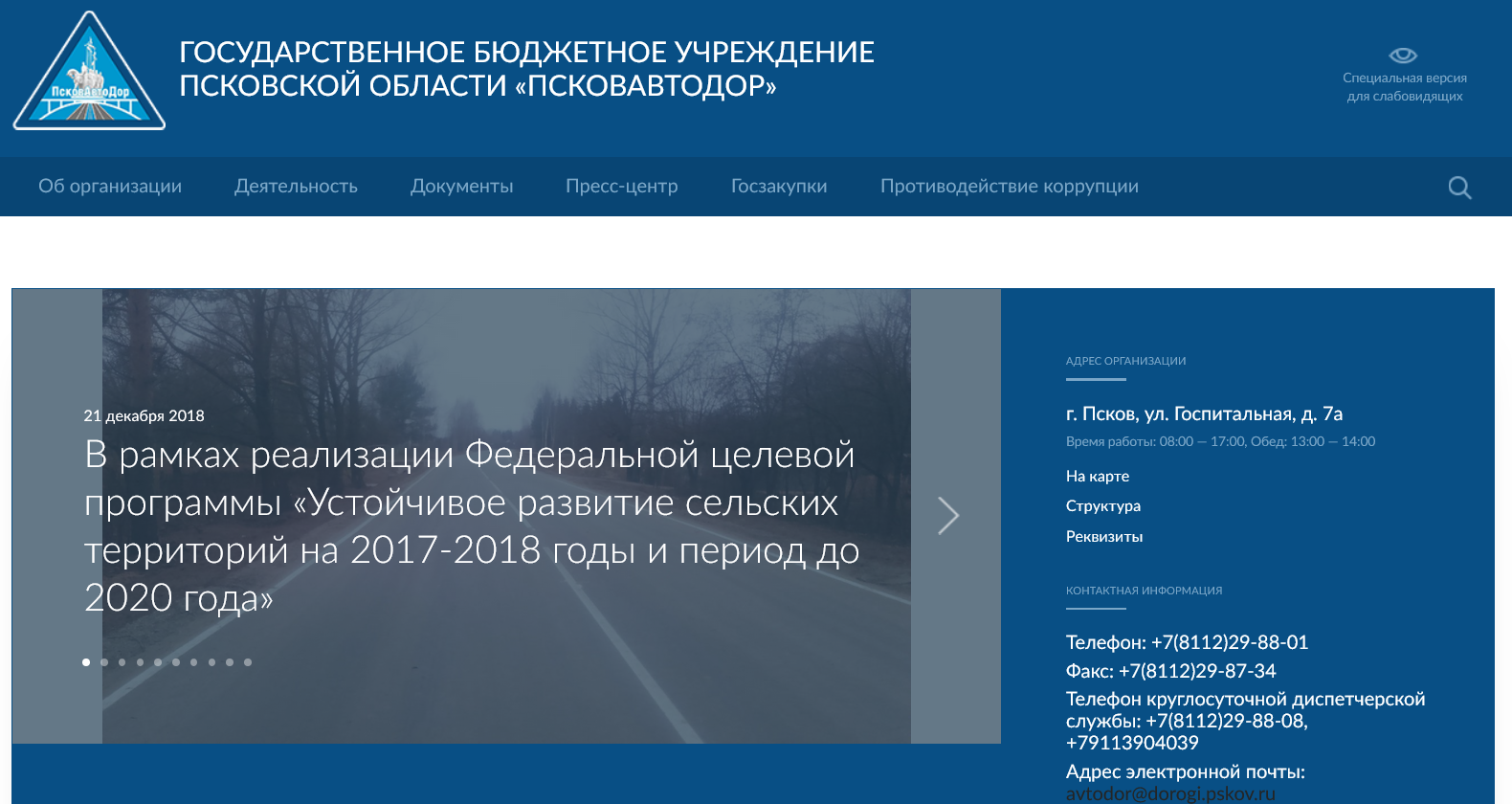Select the second carousel dot
This screenshot has width=1512, height=804.
(104, 662)
